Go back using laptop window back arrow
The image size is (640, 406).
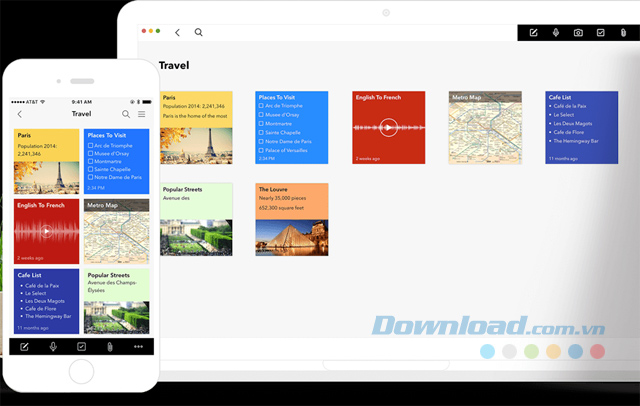[178, 32]
